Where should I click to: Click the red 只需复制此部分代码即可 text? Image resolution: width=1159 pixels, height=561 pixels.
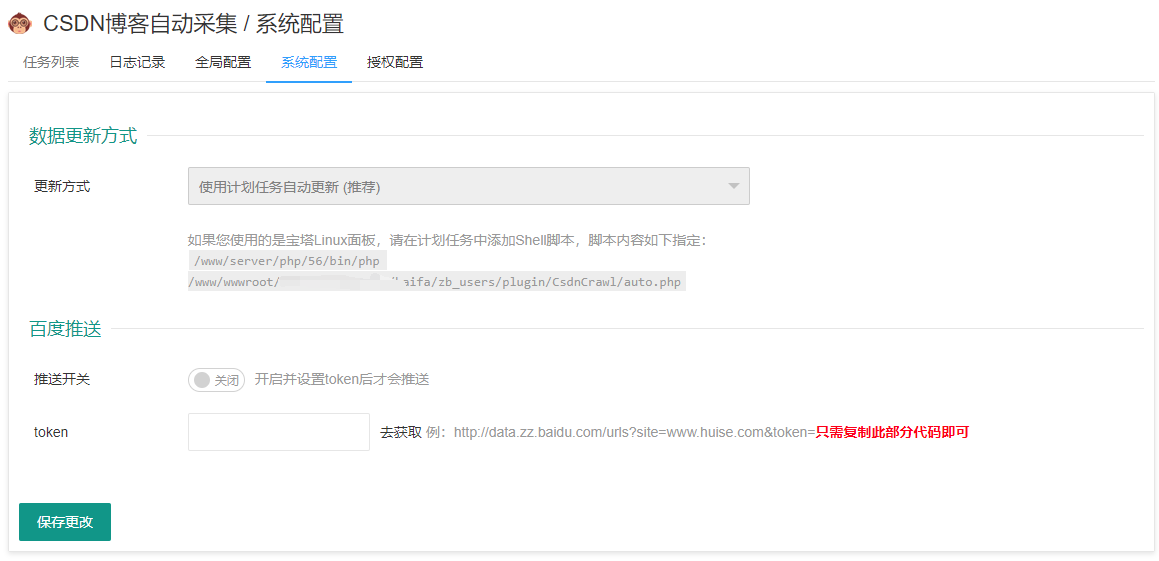click(892, 432)
